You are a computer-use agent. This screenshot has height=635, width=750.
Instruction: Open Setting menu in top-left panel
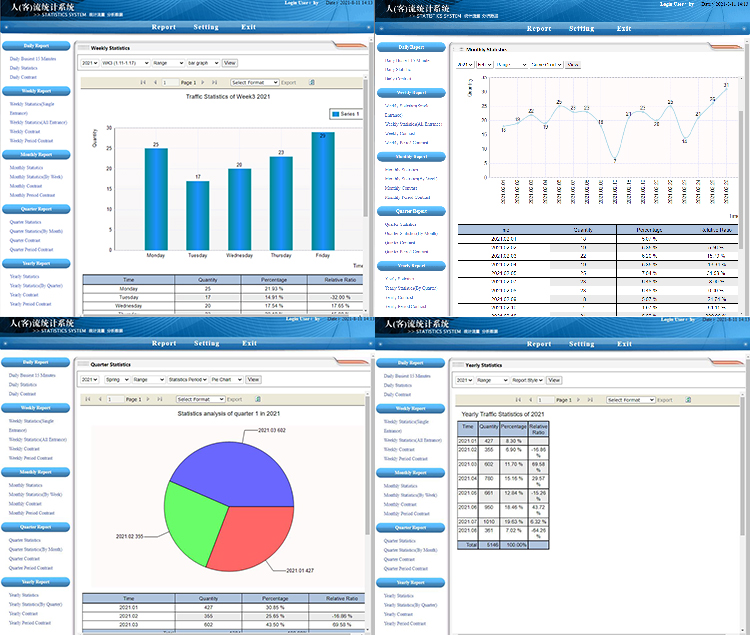pos(206,29)
